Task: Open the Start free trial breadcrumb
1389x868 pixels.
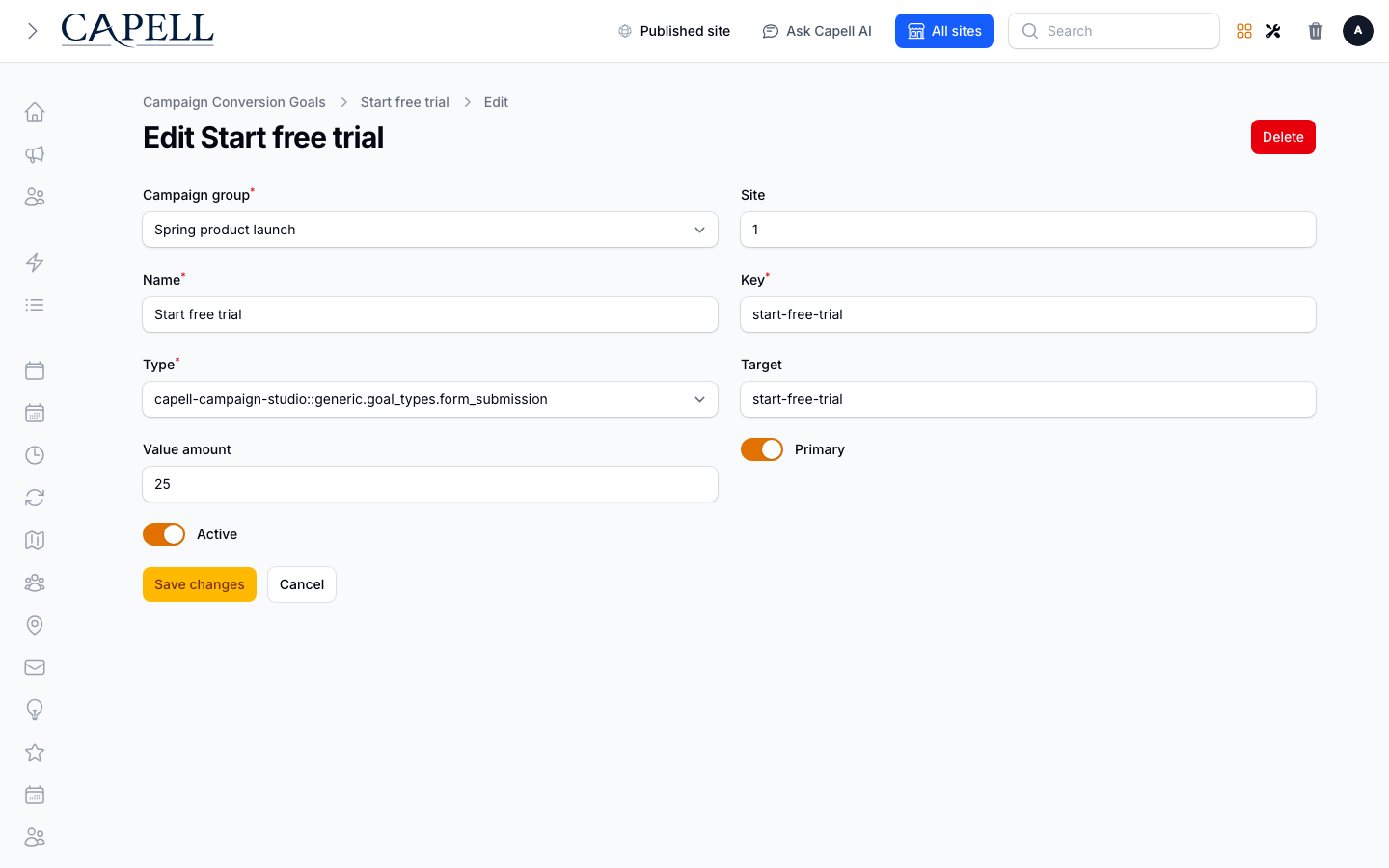Action: (405, 102)
